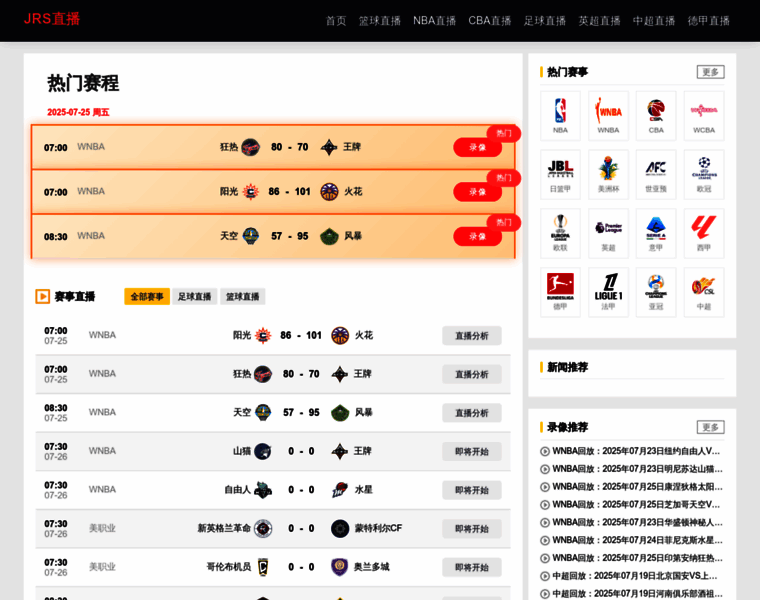Click 风暴 team logo in hot schedule
The height and width of the screenshot is (600, 760).
[329, 237]
